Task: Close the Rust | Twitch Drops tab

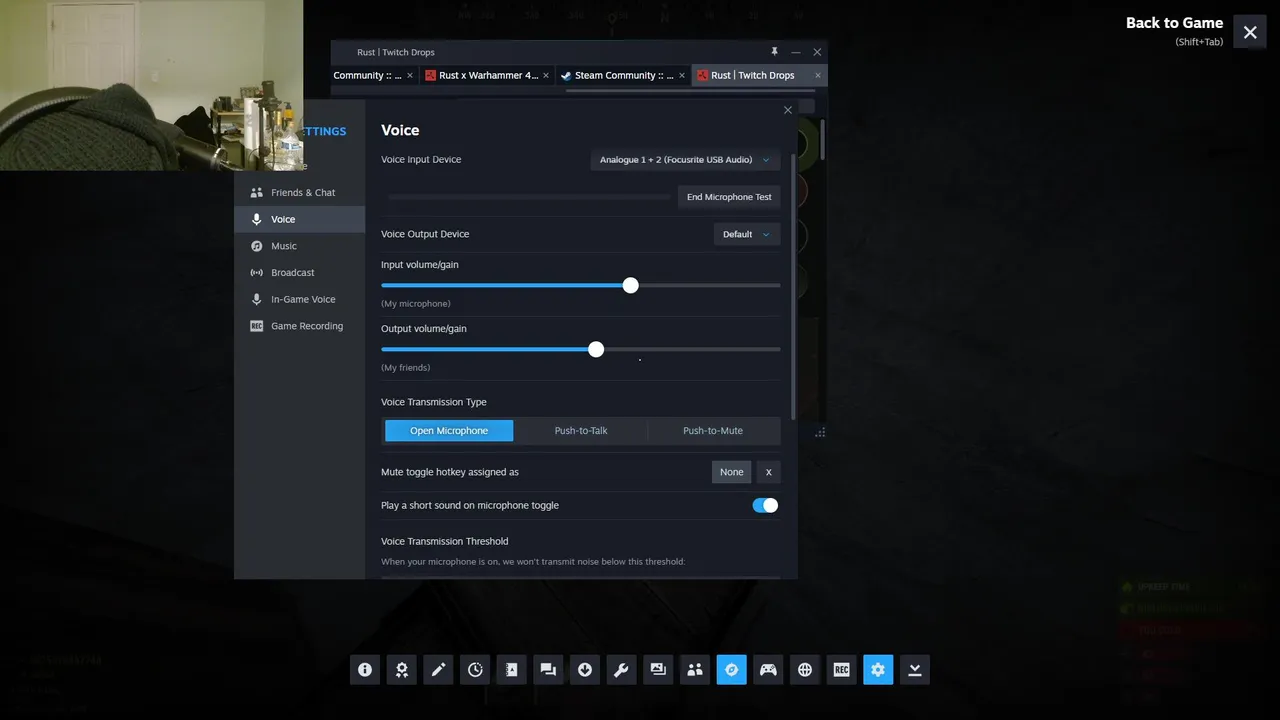Action: 818,75
